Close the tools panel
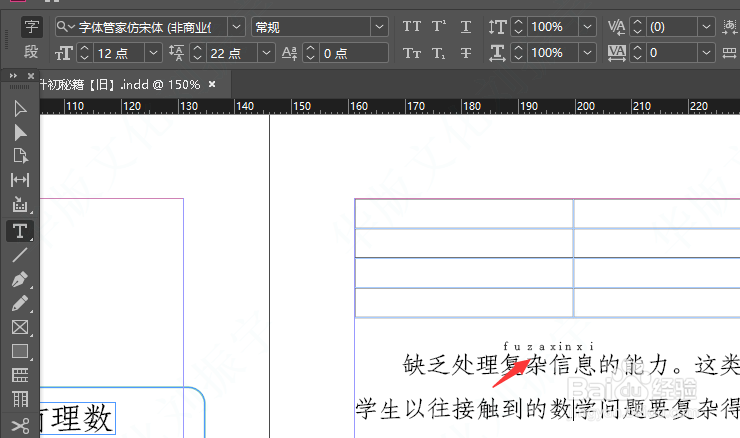The width and height of the screenshot is (740, 438). (31, 76)
